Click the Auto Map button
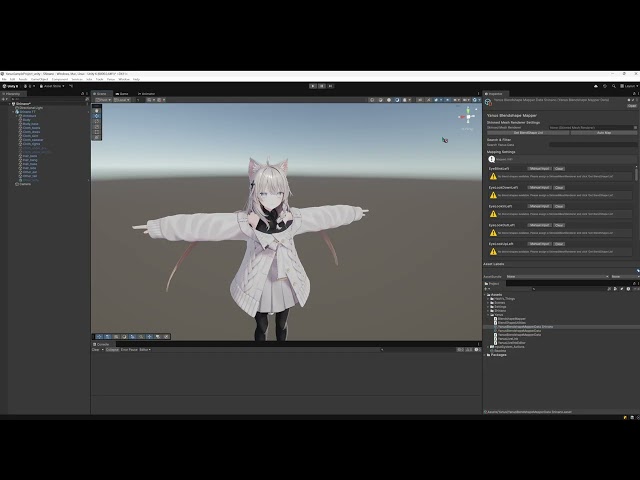Image resolution: width=640 pixels, height=480 pixels. coord(604,133)
